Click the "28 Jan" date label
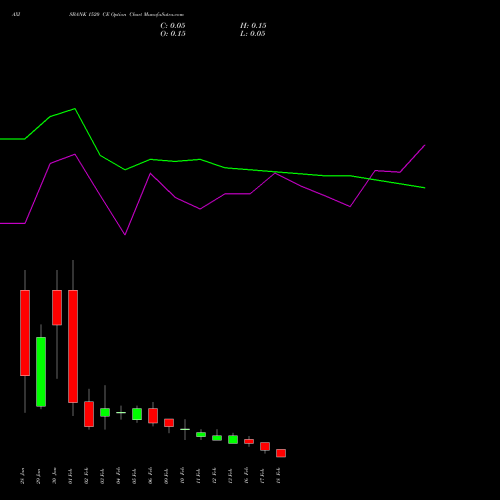This screenshot has height=500, width=500. pos(22,476)
